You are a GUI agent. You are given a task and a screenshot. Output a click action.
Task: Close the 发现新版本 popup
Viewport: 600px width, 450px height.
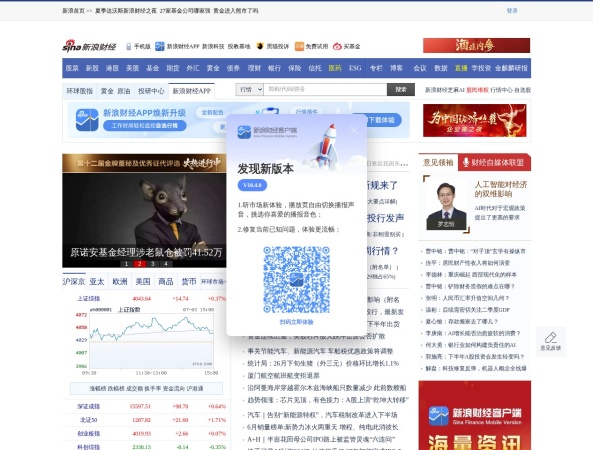pos(354,131)
